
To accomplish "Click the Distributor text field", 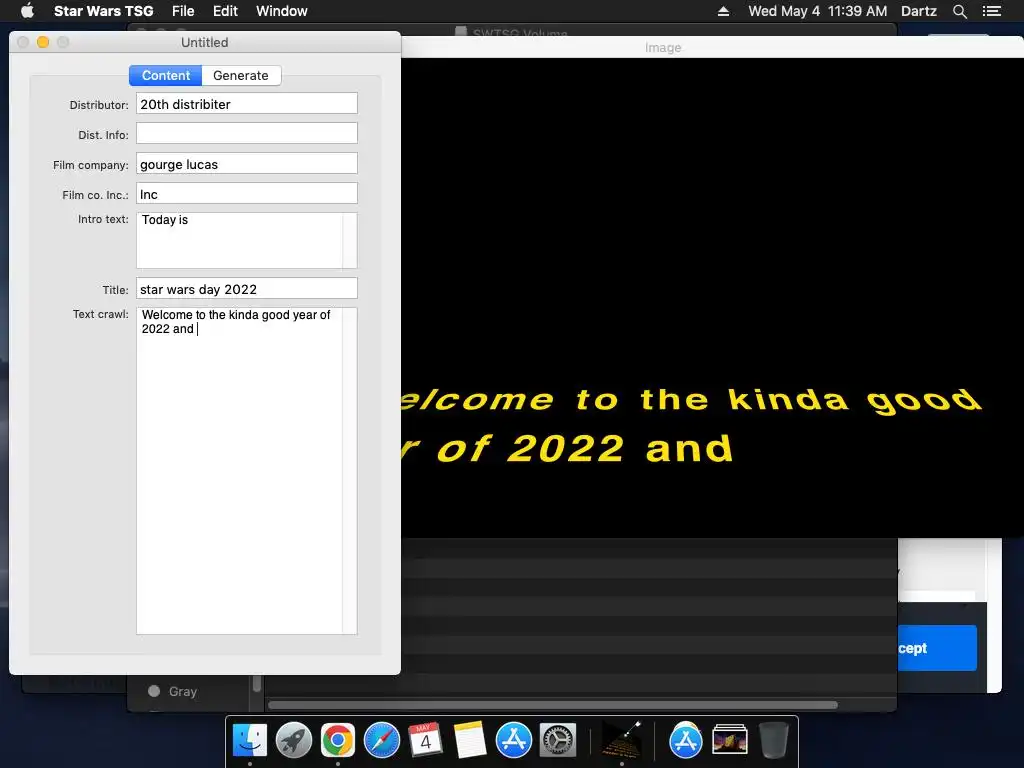I will tap(247, 103).
